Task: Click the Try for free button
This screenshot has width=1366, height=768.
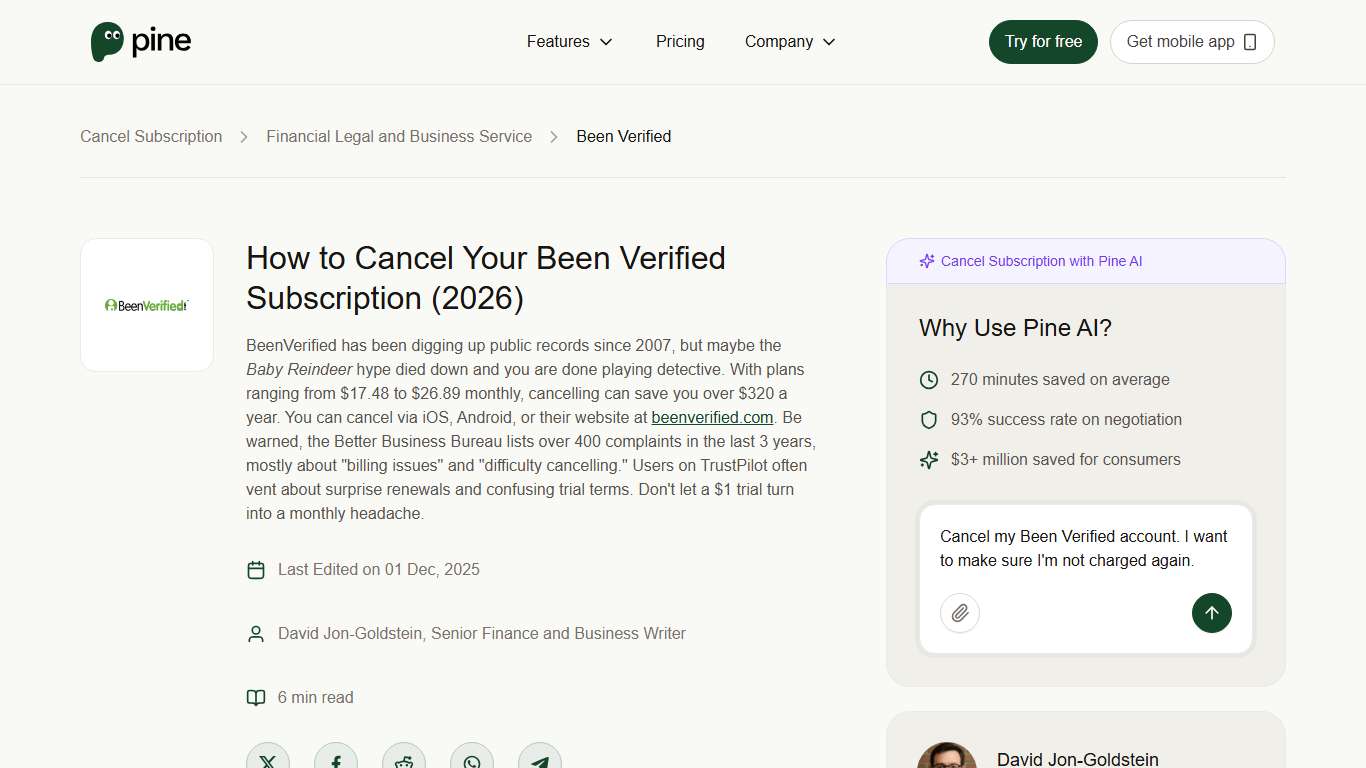Action: (1043, 41)
